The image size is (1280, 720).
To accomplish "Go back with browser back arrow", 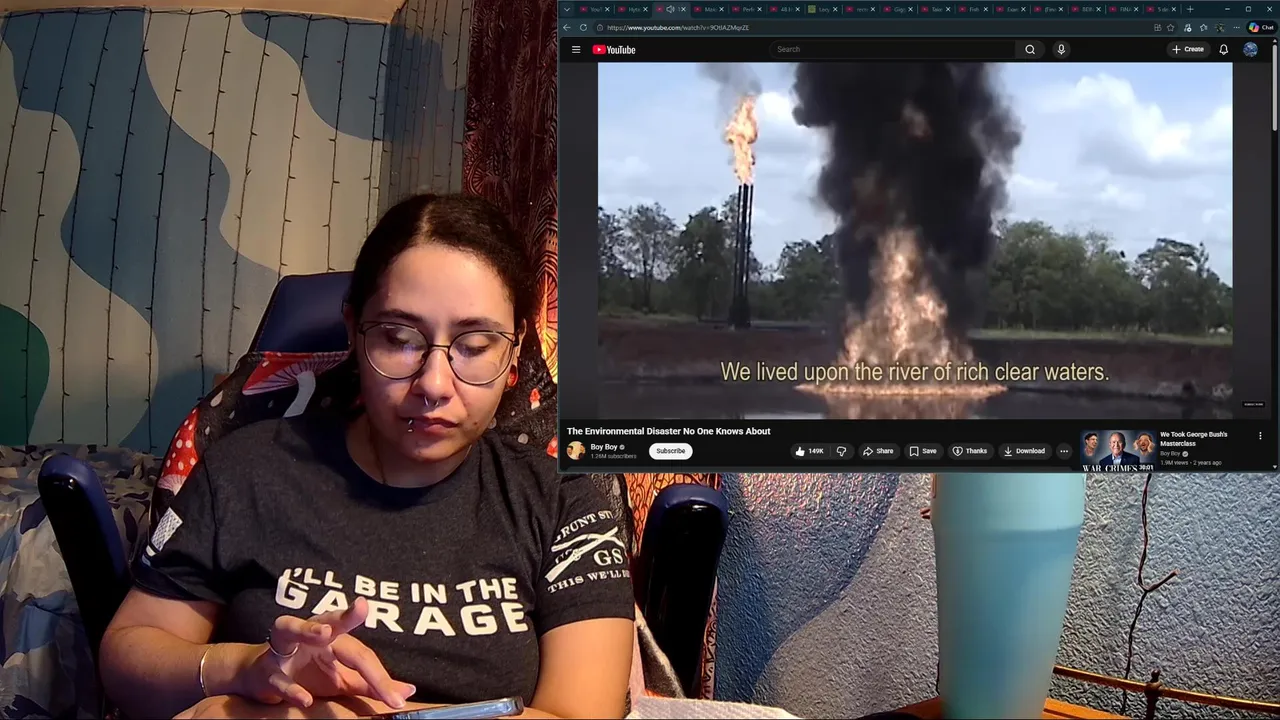I will click(567, 27).
